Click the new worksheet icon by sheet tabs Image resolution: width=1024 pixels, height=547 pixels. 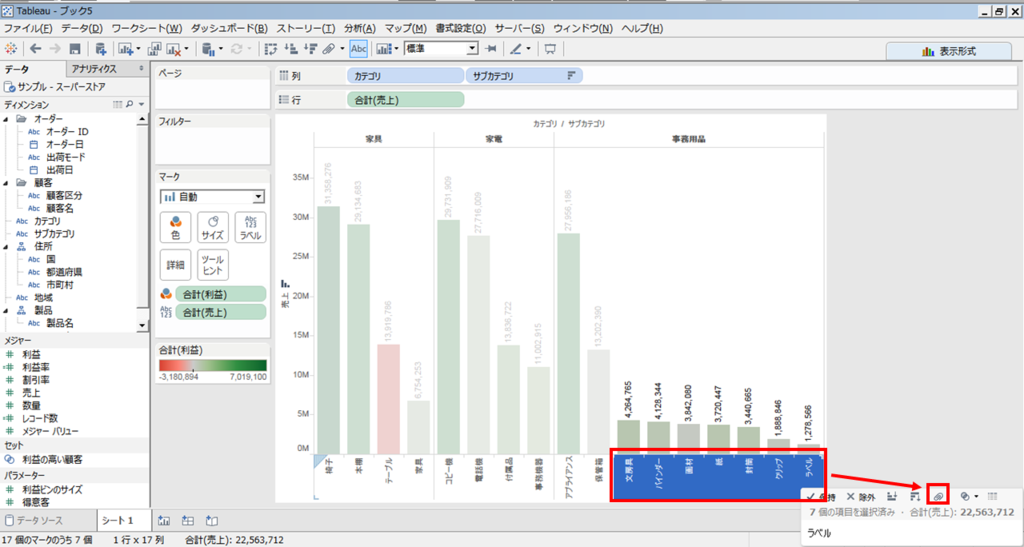pyautogui.click(x=164, y=520)
